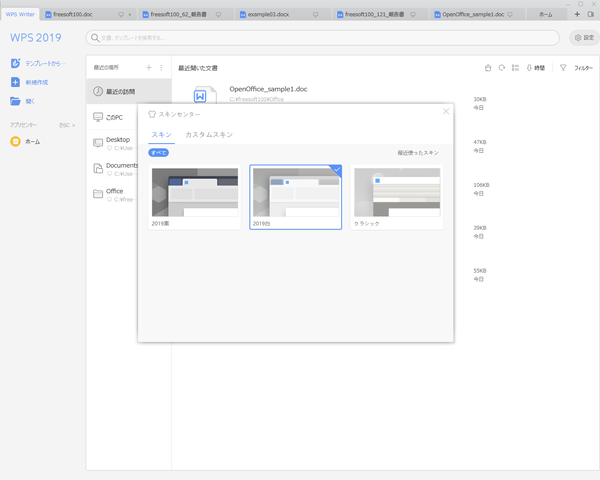Click the Desktop location icon

coord(98,143)
